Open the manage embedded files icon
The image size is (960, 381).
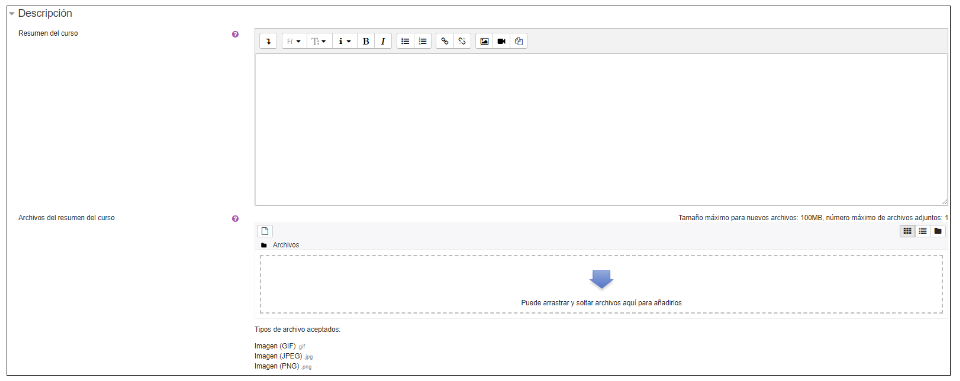[519, 41]
